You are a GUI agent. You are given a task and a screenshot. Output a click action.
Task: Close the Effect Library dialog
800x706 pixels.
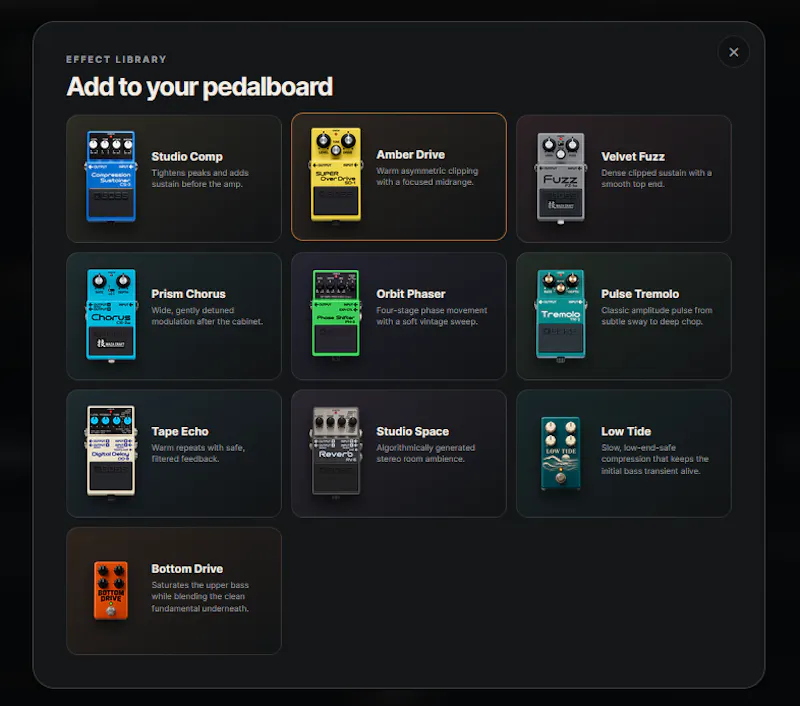click(x=733, y=52)
